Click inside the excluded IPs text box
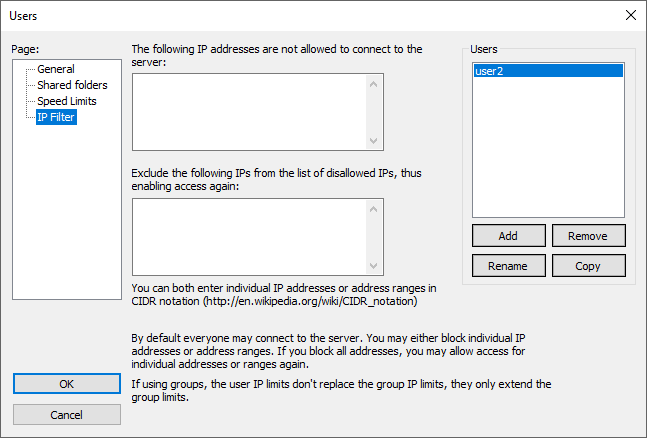Viewport: 647px width, 438px height. [250, 236]
